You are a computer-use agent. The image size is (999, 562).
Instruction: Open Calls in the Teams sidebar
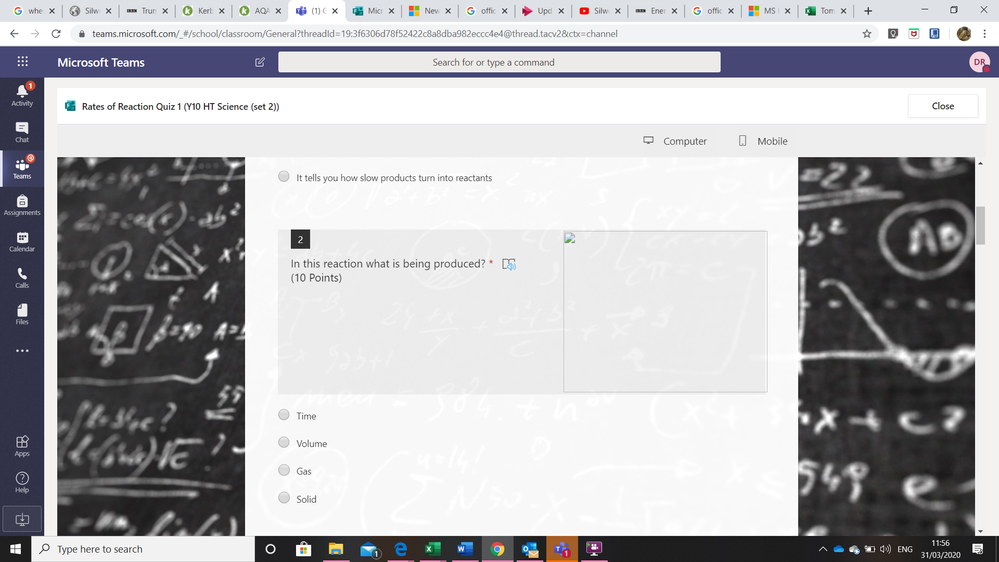click(x=22, y=278)
